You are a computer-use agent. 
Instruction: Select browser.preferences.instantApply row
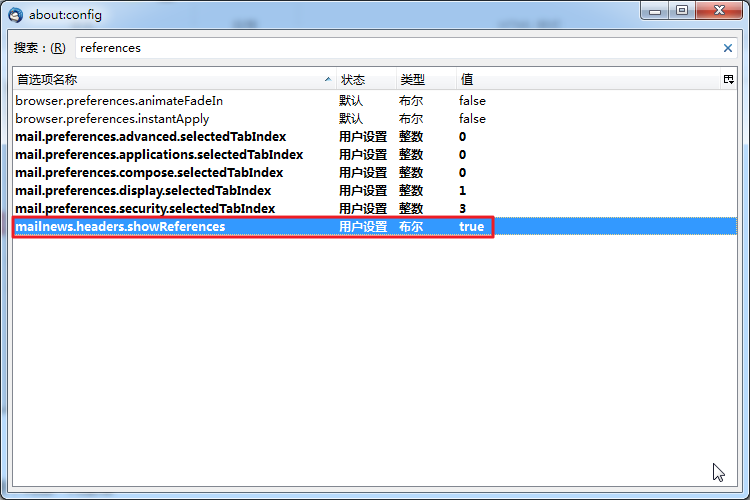(x=375, y=119)
